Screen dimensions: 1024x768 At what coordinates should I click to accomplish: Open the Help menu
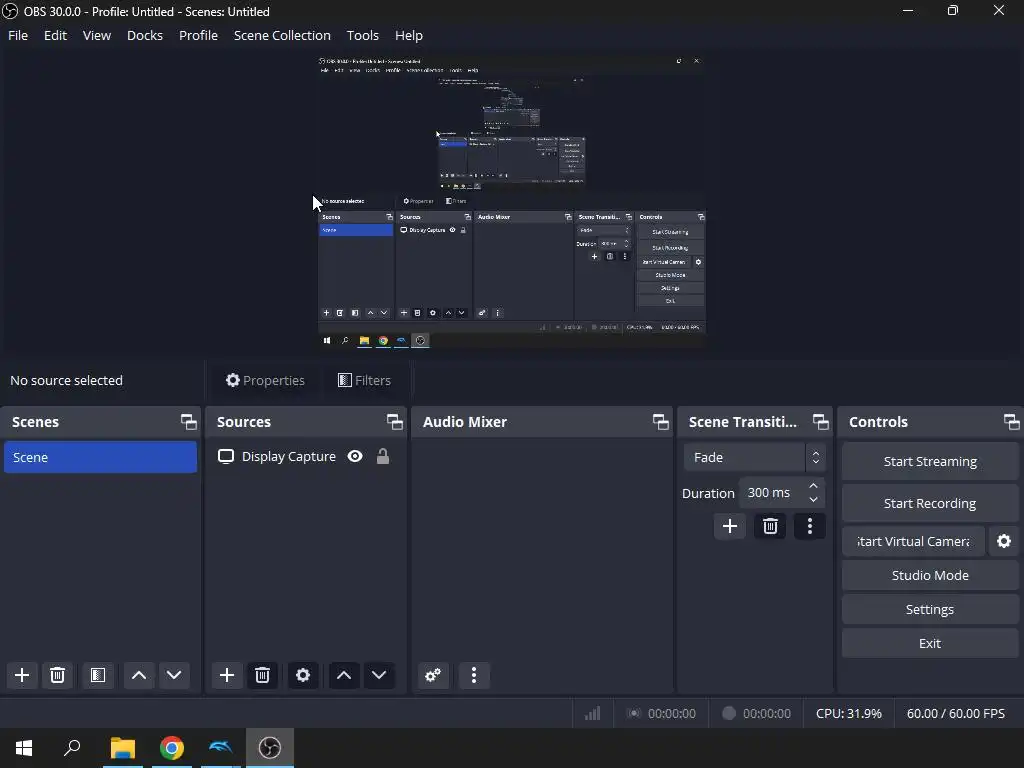point(409,35)
